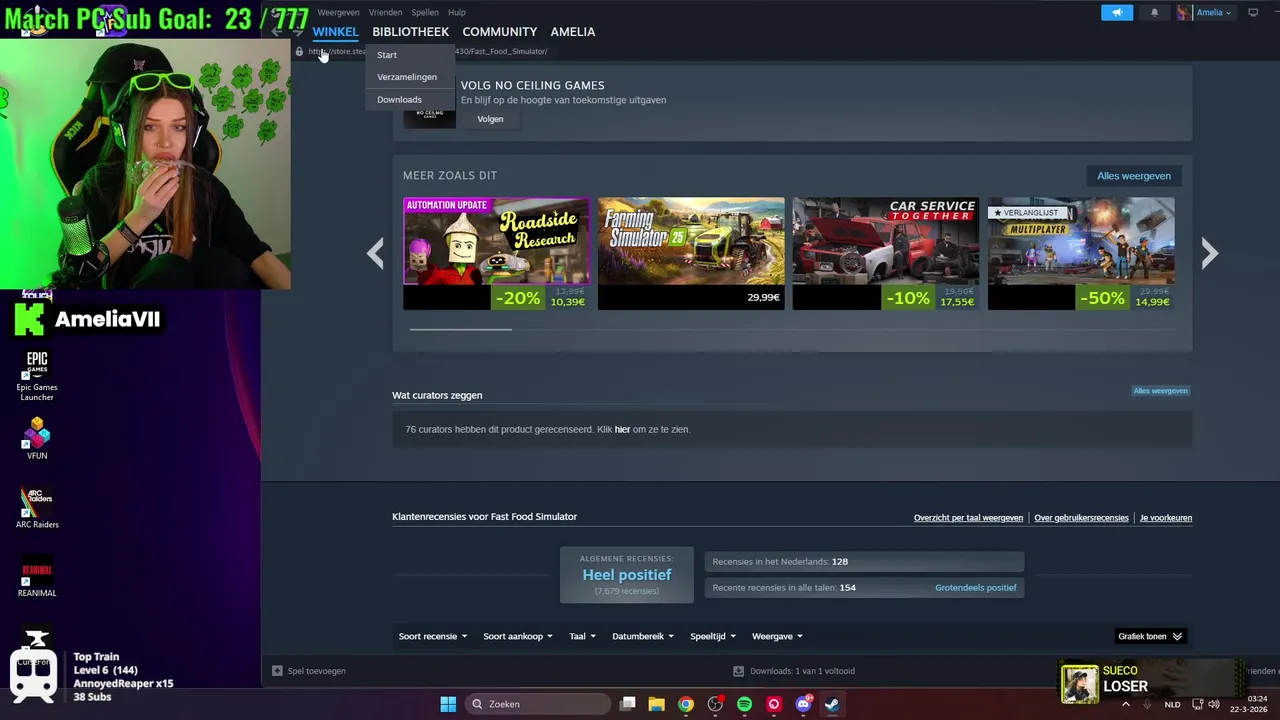This screenshot has height=720, width=1280.
Task: Click the page lock security icon by URL
Action: (x=299, y=52)
